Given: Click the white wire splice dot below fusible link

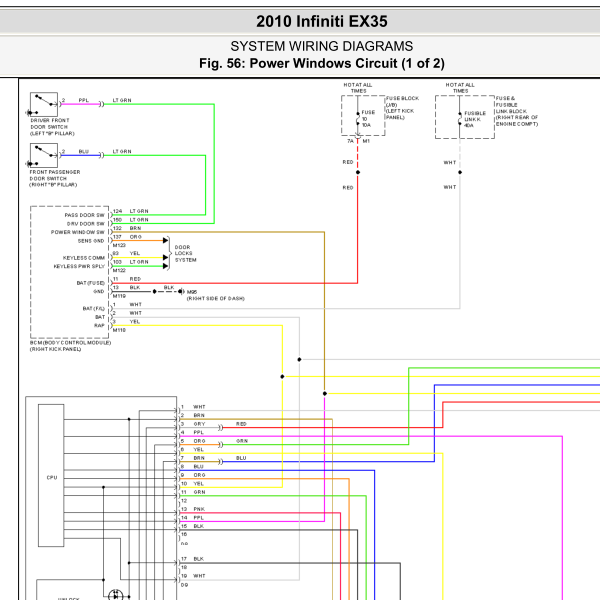Looking at the screenshot, I should point(460,172).
